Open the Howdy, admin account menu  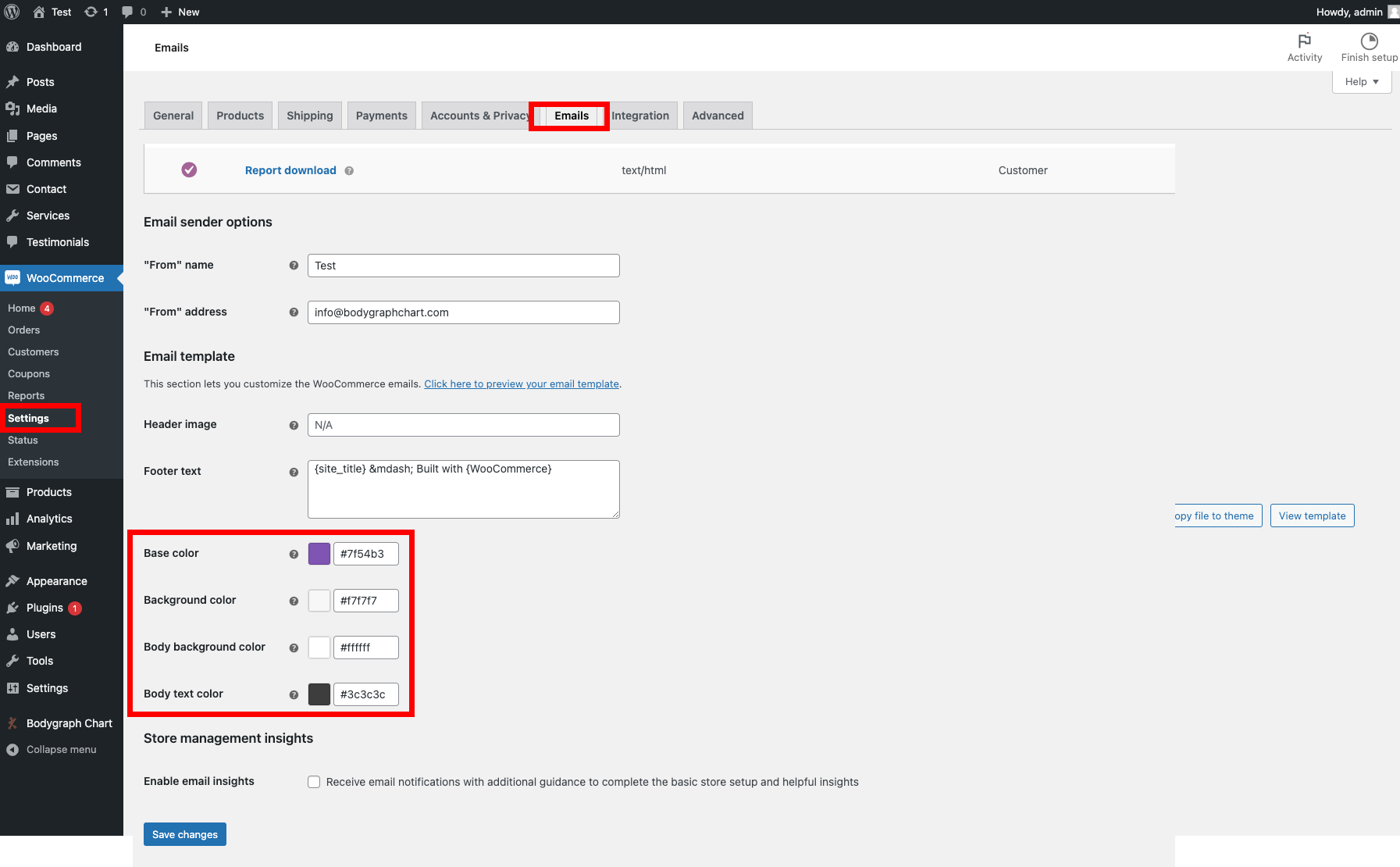pos(1357,12)
